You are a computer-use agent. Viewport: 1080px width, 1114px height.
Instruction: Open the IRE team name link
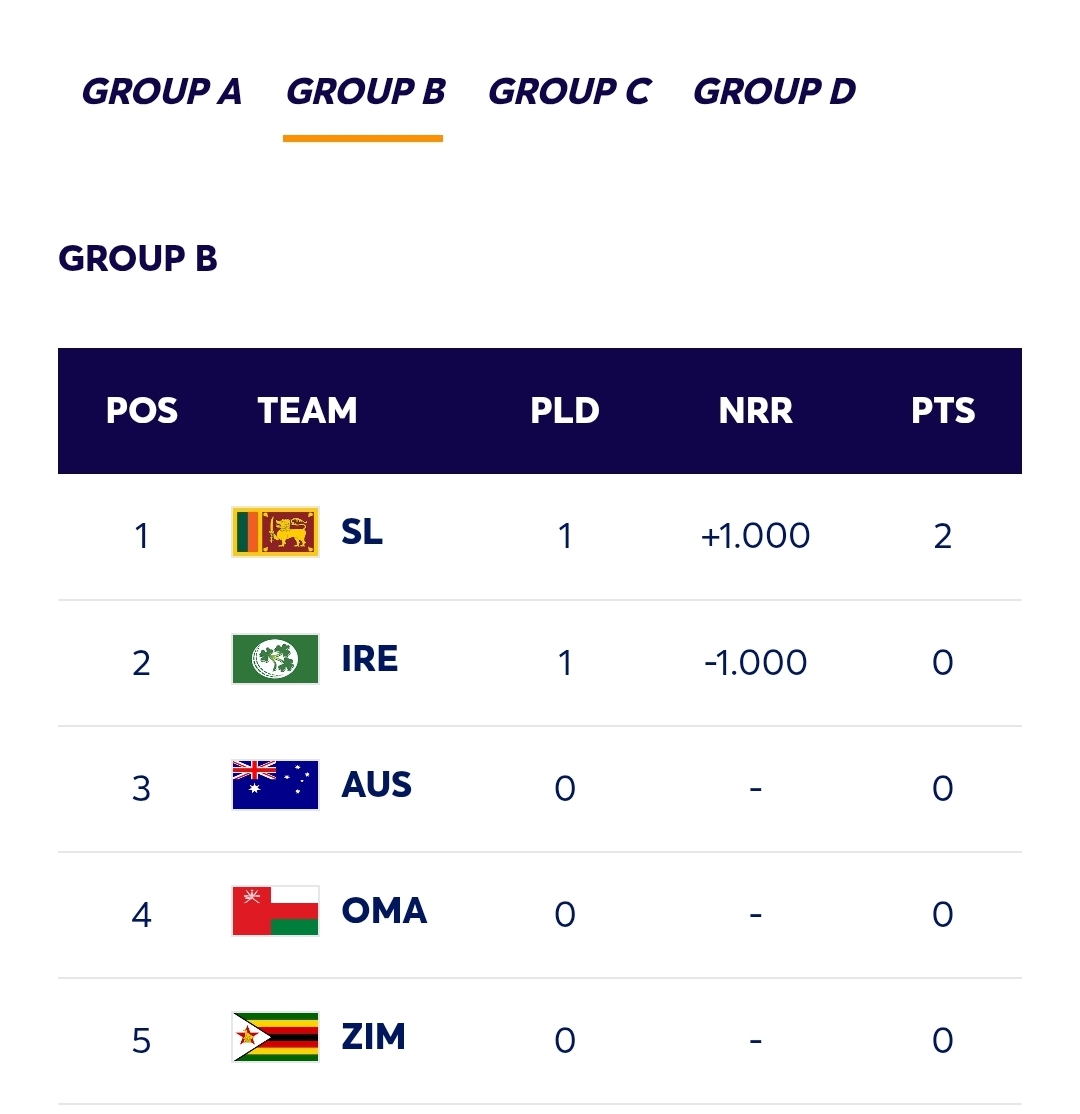coord(370,659)
